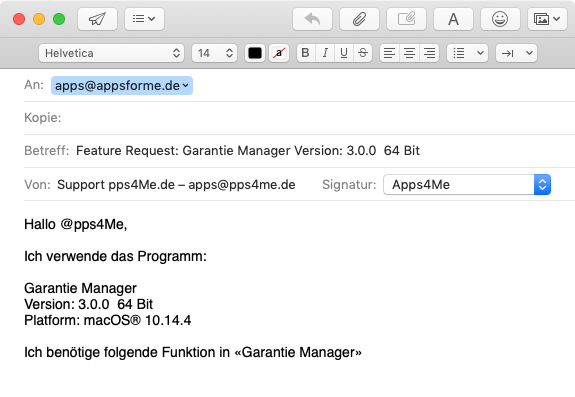The height and width of the screenshot is (397, 575).
Task: Close the compose window with red button
Action: pos(19,19)
